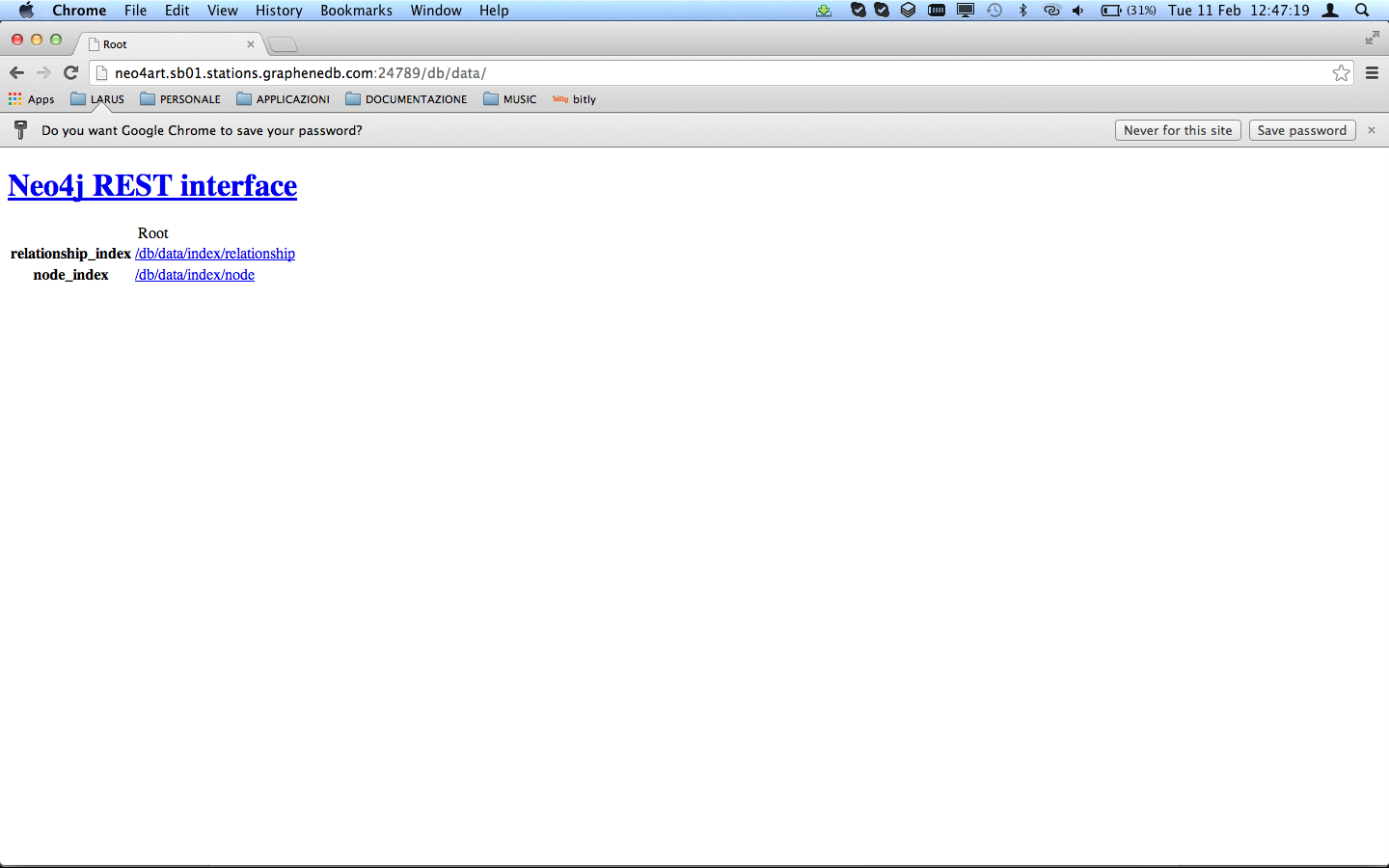Open the MUSIC bookmarks folder
This screenshot has width=1389, height=868.
(x=510, y=99)
